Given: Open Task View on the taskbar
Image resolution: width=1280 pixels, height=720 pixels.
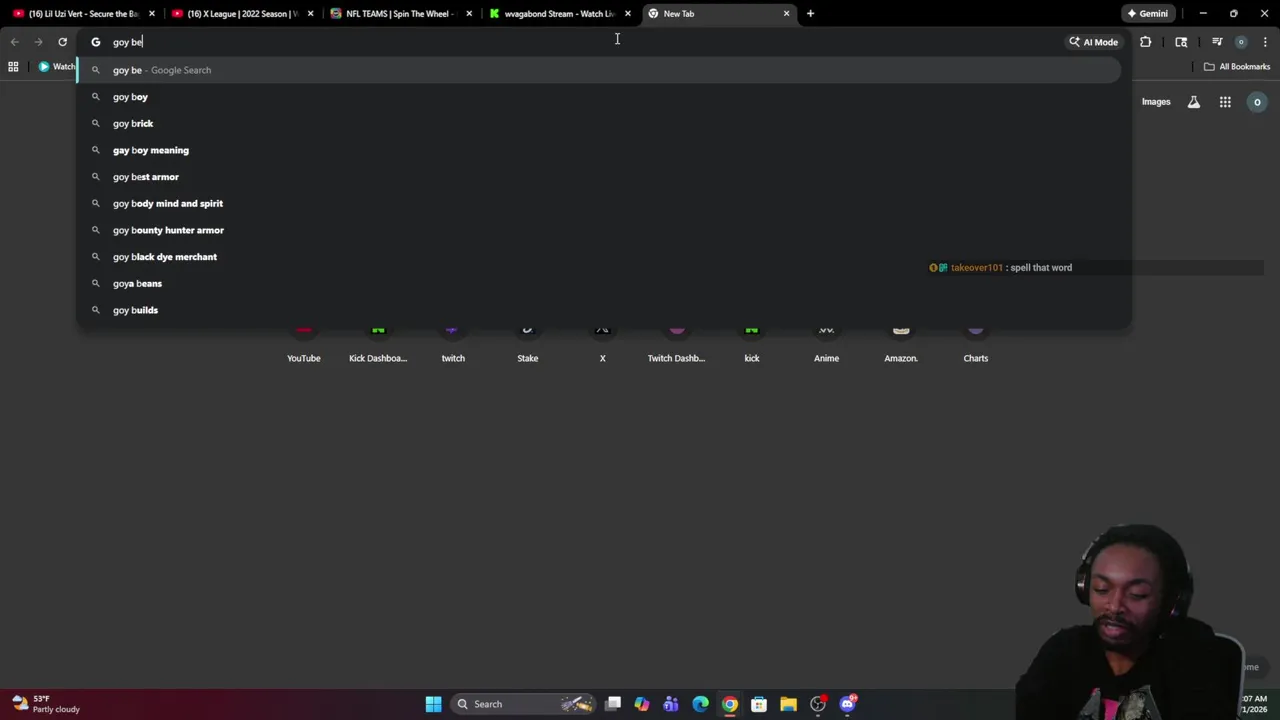Looking at the screenshot, I should (613, 704).
